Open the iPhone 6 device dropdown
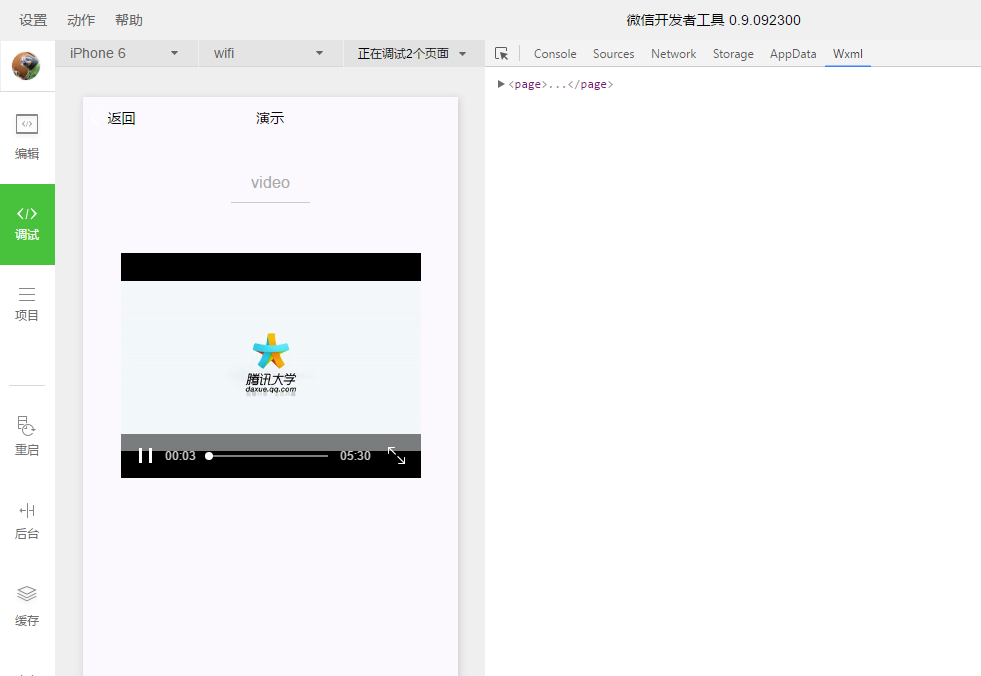Image resolution: width=981 pixels, height=676 pixels. pyautogui.click(x=124, y=54)
